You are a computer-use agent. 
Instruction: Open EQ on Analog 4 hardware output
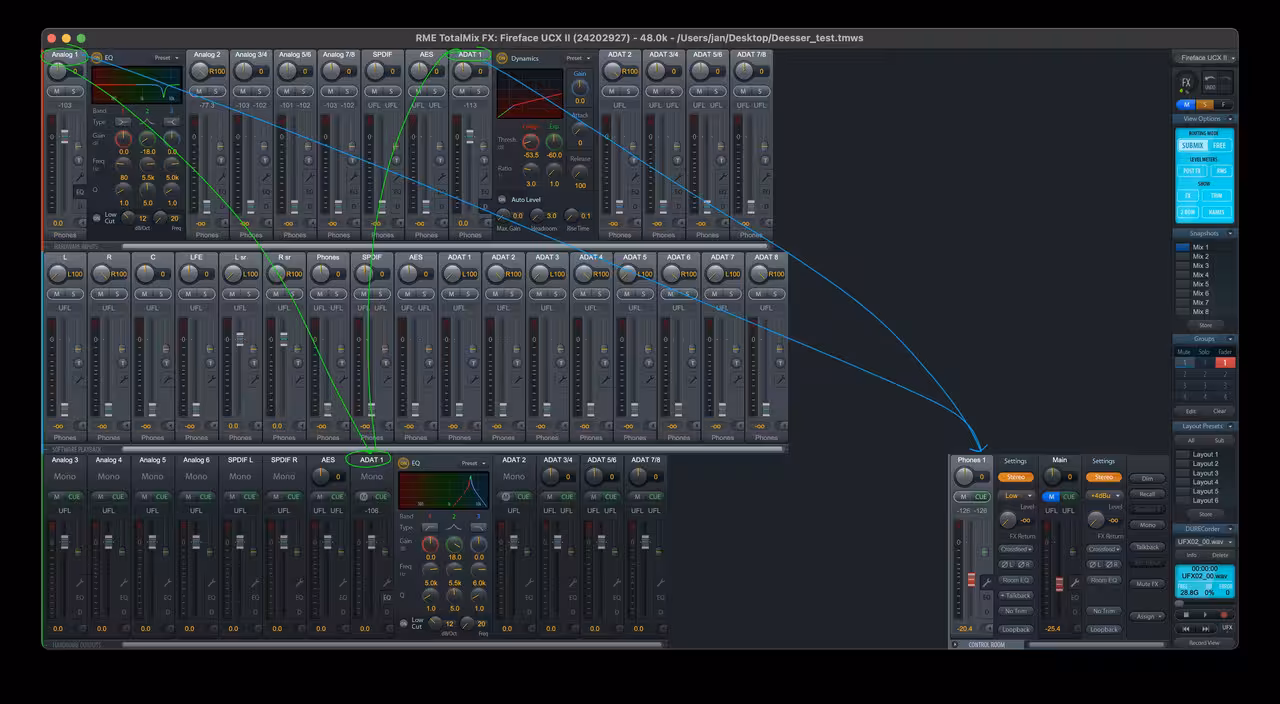coord(124,598)
